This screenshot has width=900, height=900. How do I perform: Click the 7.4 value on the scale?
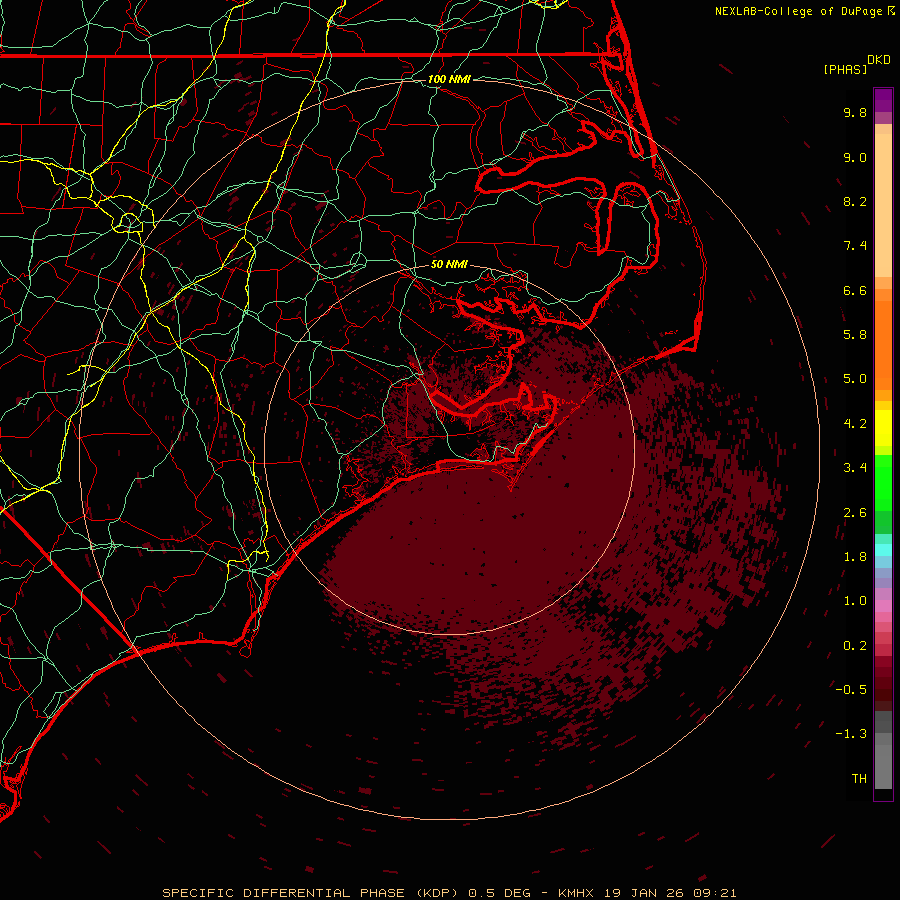coord(855,246)
